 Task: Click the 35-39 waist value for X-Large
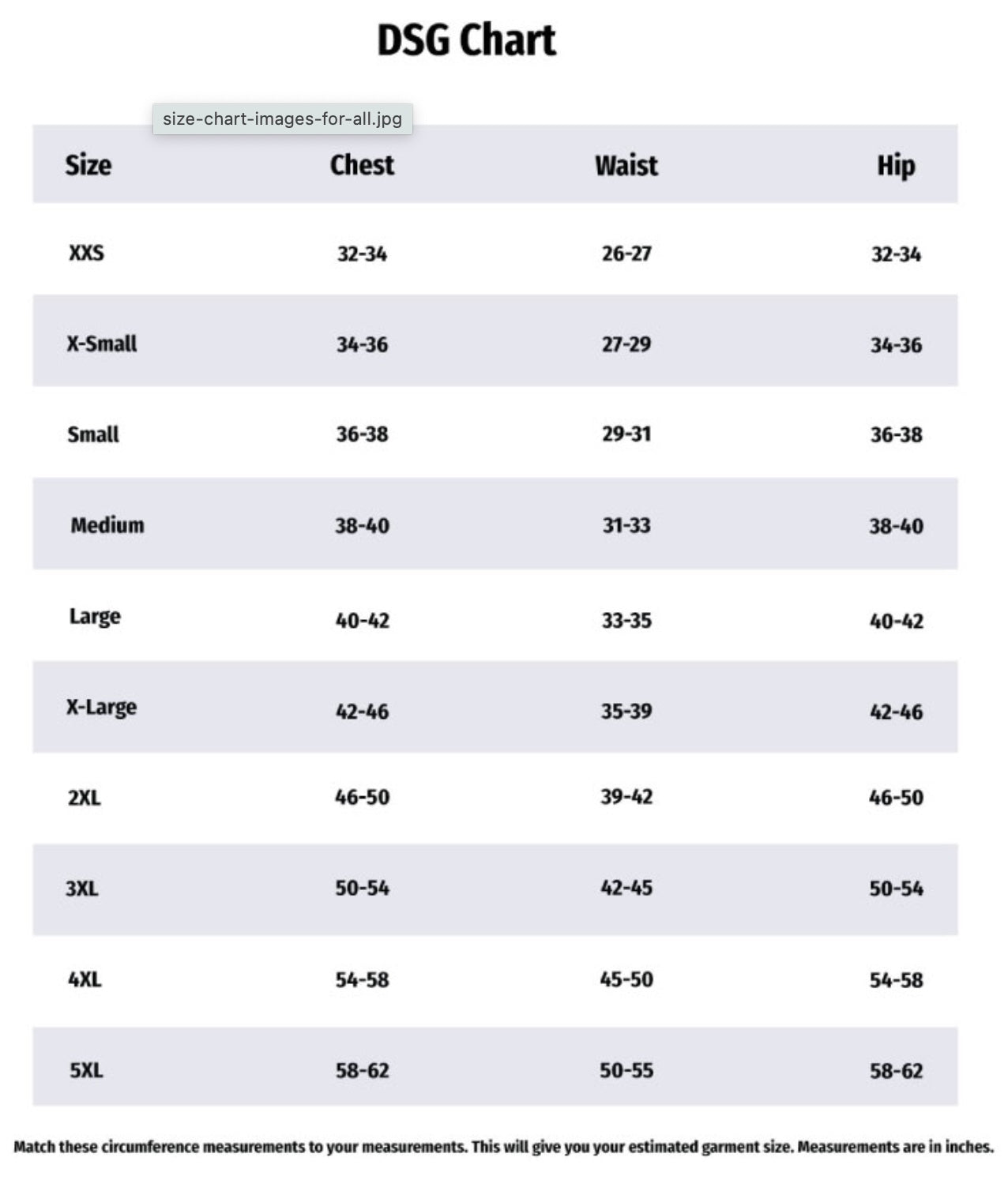click(x=626, y=711)
